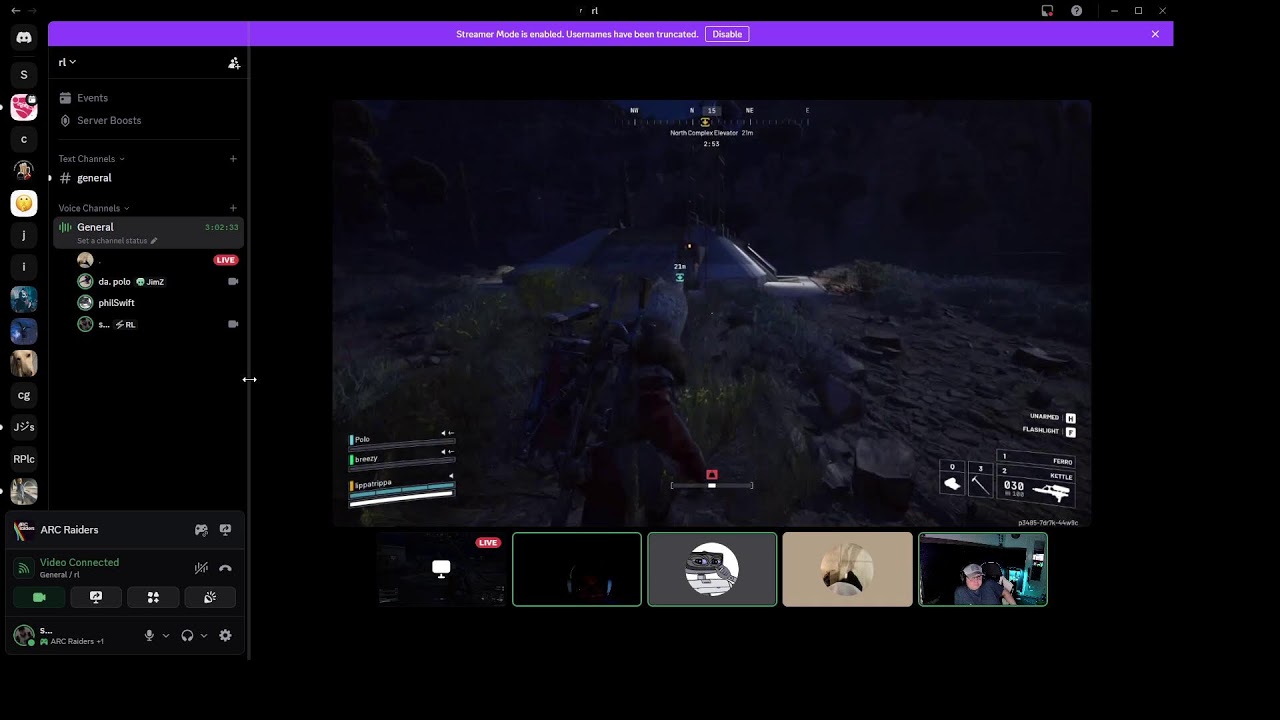This screenshot has width=1280, height=720.
Task: Select the webcam tile with man in cap
Action: point(983,569)
